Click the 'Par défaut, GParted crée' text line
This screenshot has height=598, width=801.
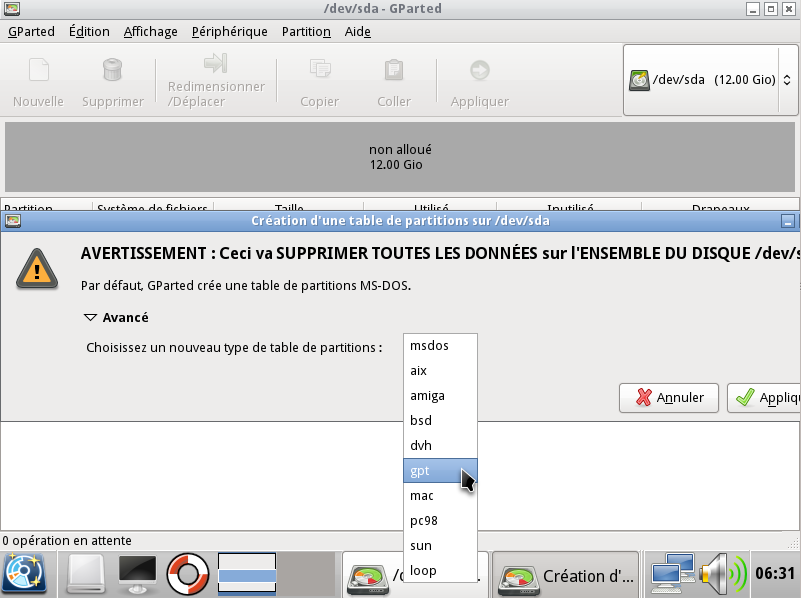tap(246, 285)
